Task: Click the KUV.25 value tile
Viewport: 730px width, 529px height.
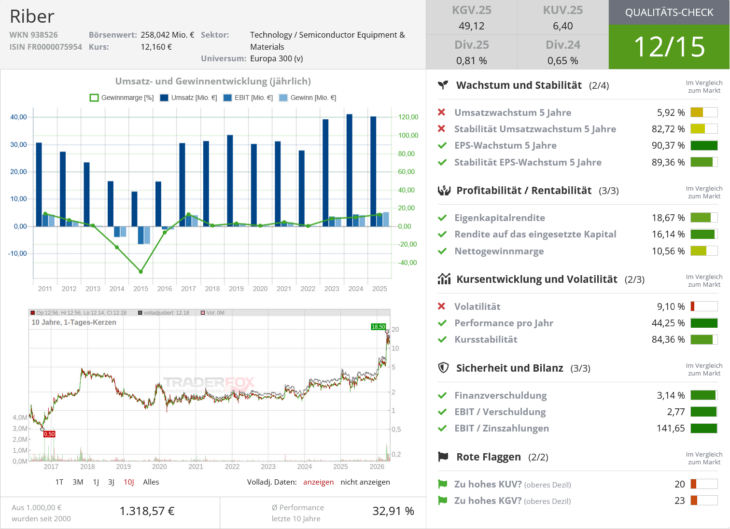Action: (x=563, y=18)
